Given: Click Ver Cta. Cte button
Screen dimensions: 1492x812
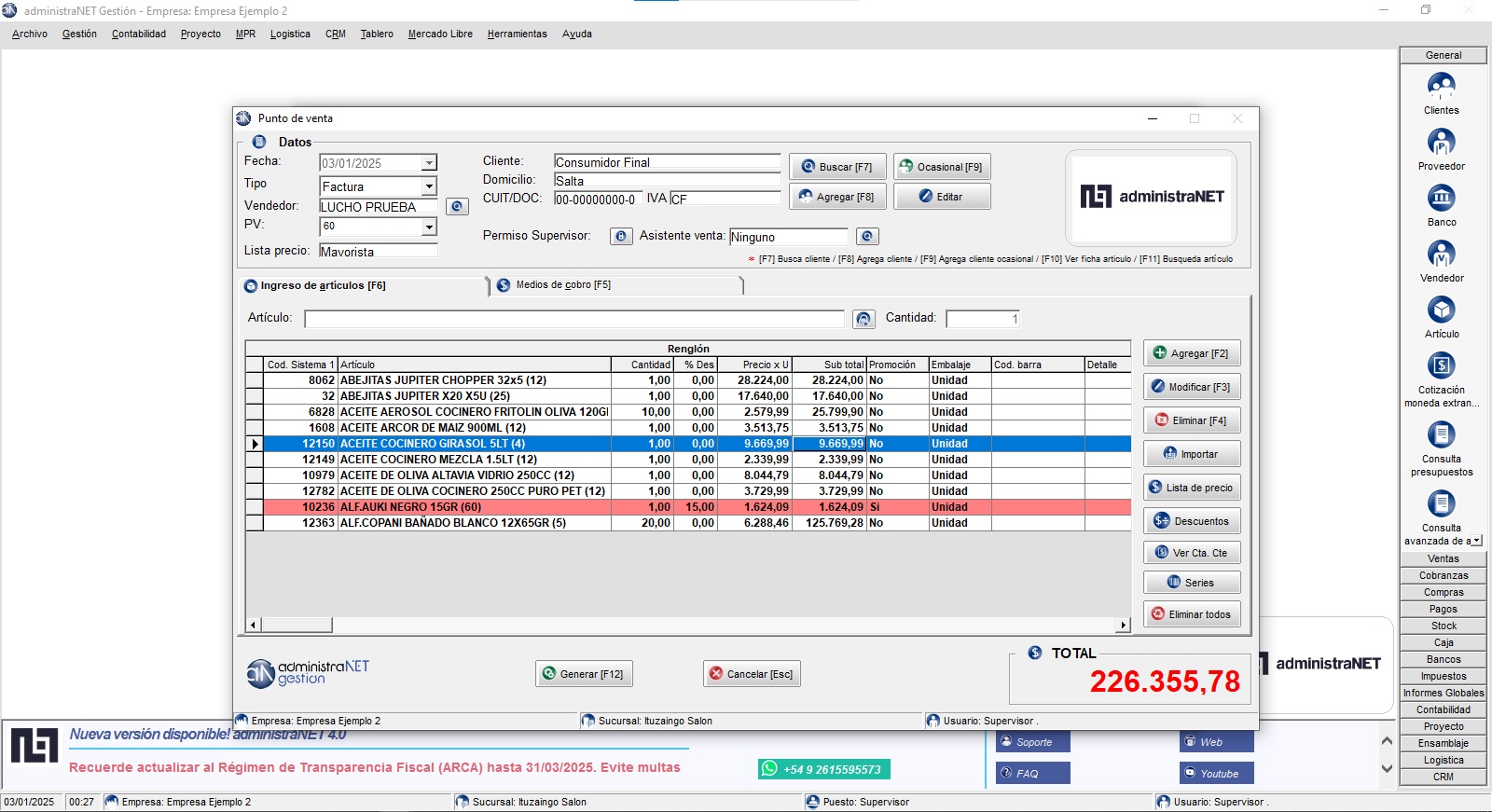Looking at the screenshot, I should click(x=1192, y=553).
